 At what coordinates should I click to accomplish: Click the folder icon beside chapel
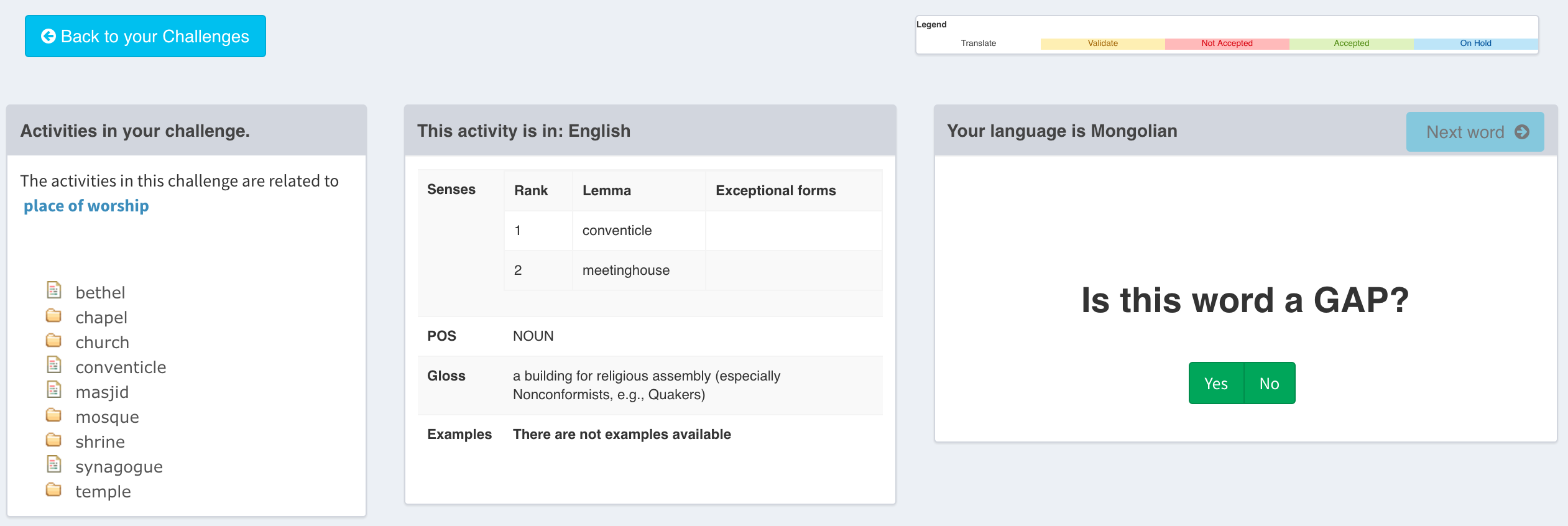click(x=54, y=316)
